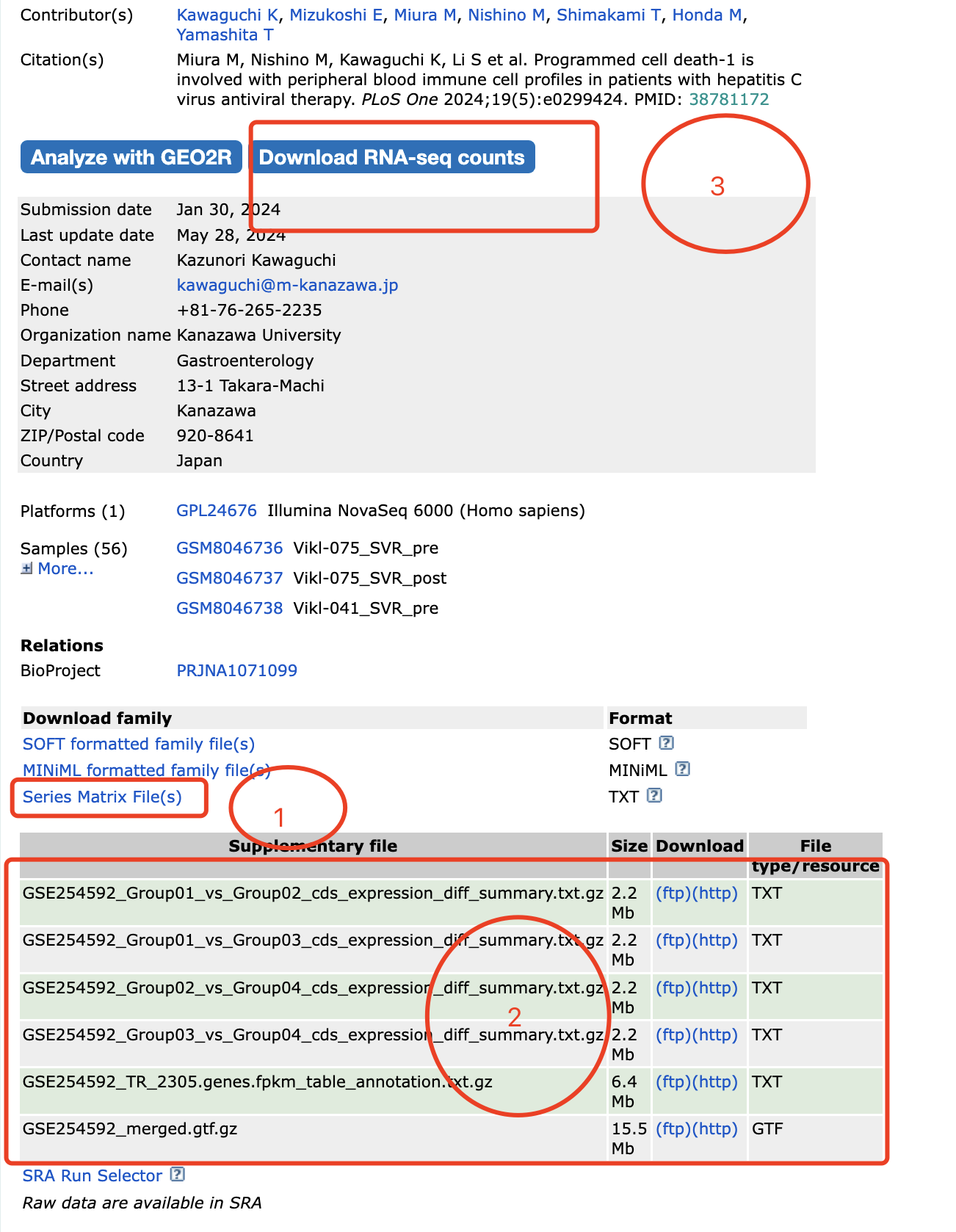This screenshot has width=956, height=1232.
Task: Click the ZIP code 920-8641
Action: pyautogui.click(x=215, y=435)
